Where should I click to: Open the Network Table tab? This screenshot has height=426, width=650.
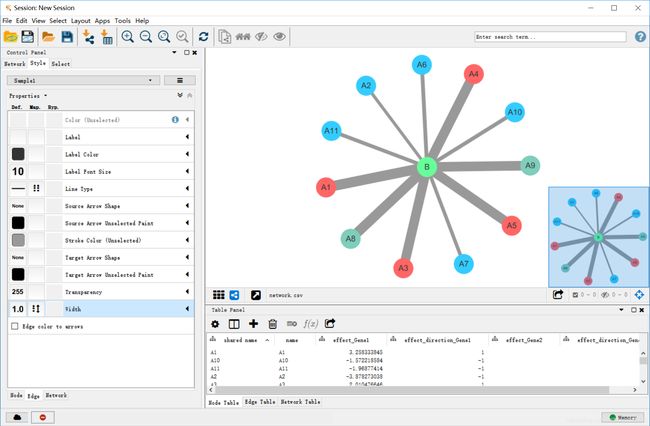pos(300,402)
